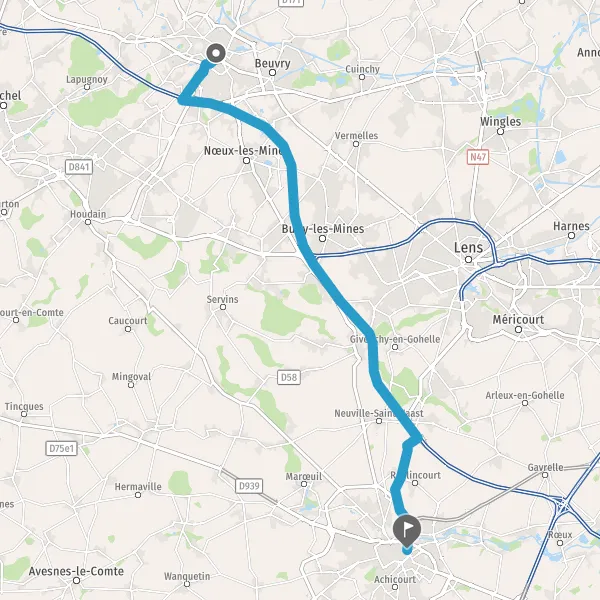Viewport: 600px width, 600px height.
Task: Select the D75e1 road shield
Action: pos(62,448)
